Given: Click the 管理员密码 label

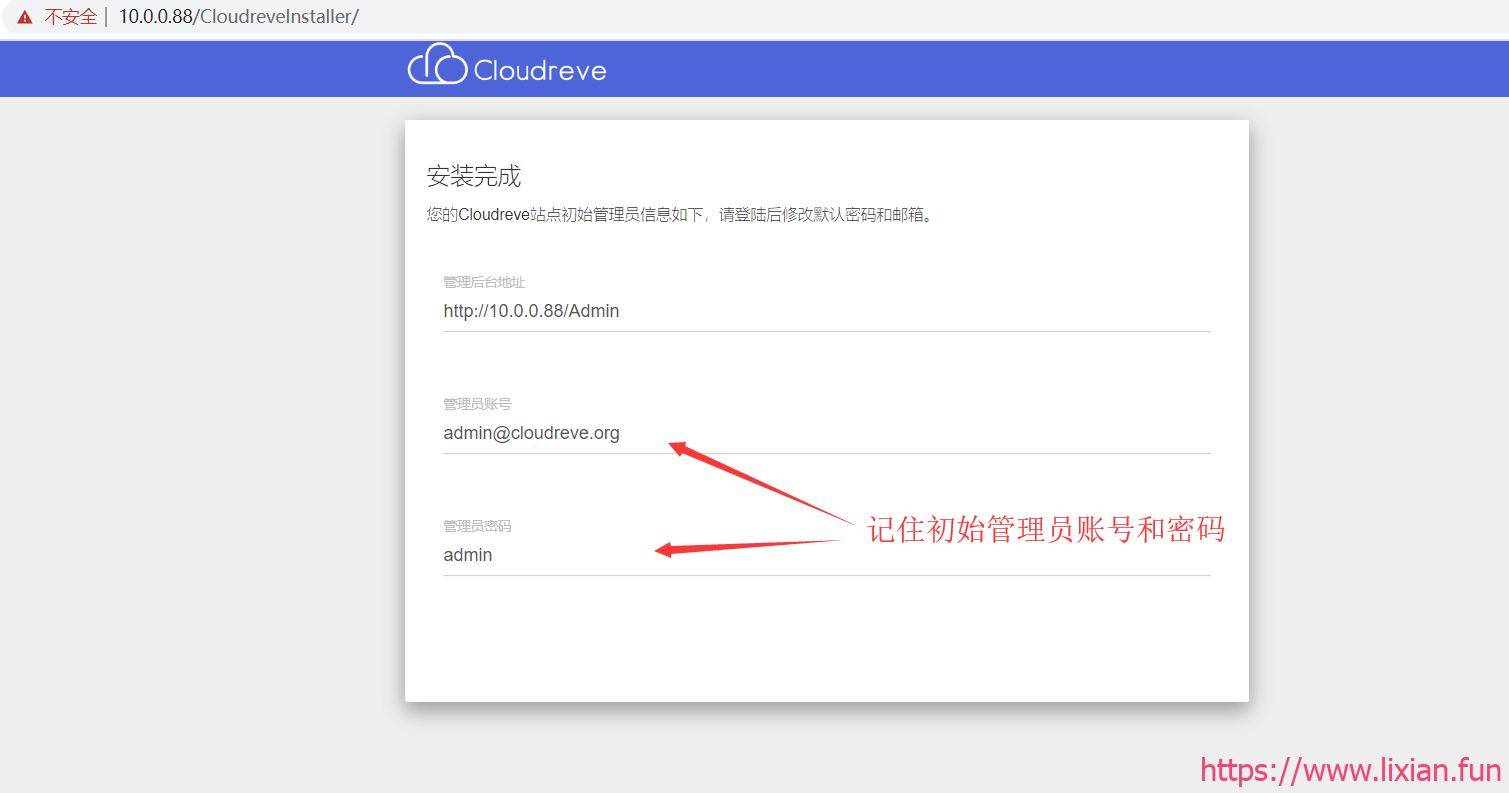Looking at the screenshot, I should tap(477, 526).
